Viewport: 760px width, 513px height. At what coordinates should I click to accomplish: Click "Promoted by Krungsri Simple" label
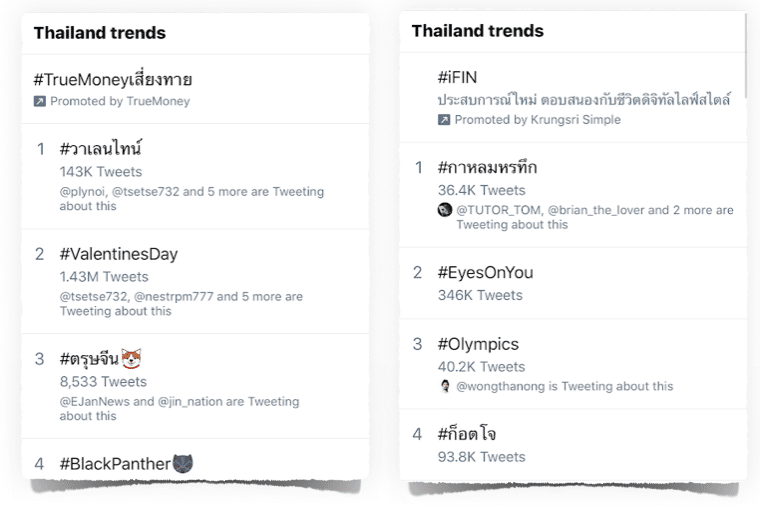[537, 120]
